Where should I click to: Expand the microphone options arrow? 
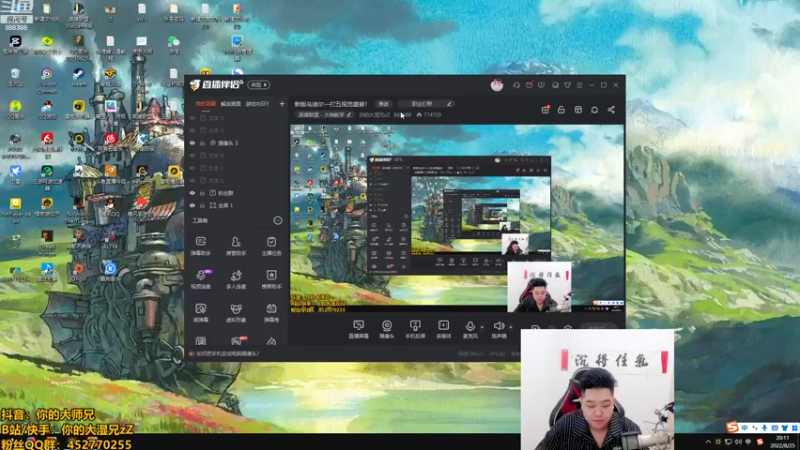click(482, 327)
